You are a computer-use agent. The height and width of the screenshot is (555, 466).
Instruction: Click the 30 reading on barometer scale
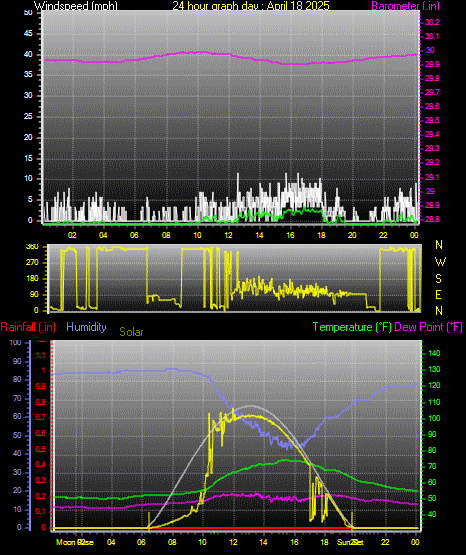point(430,50)
